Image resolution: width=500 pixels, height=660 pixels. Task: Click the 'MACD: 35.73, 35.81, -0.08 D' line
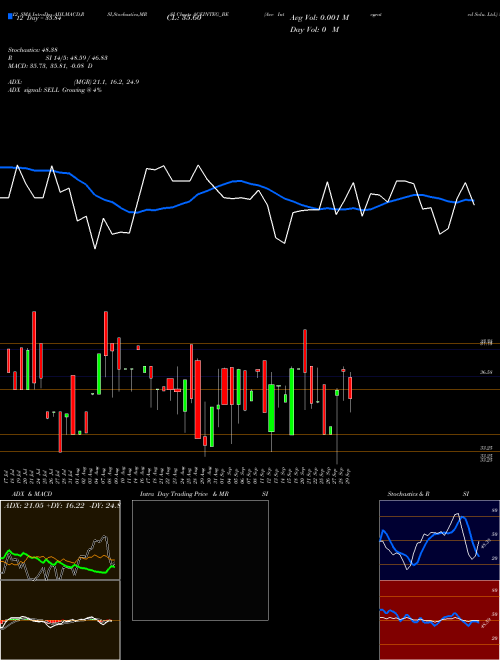click(x=50, y=66)
